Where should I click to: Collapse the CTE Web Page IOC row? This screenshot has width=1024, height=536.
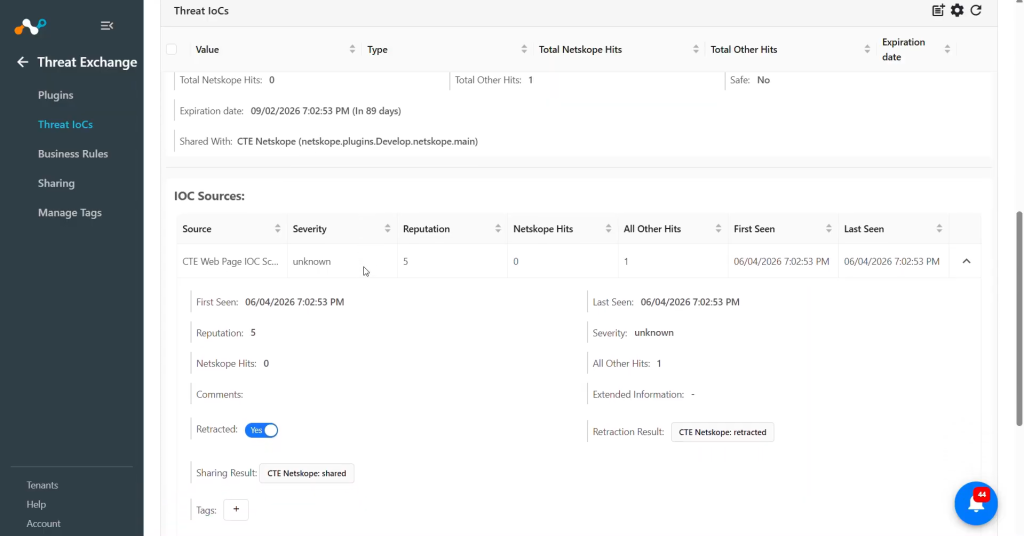point(967,261)
